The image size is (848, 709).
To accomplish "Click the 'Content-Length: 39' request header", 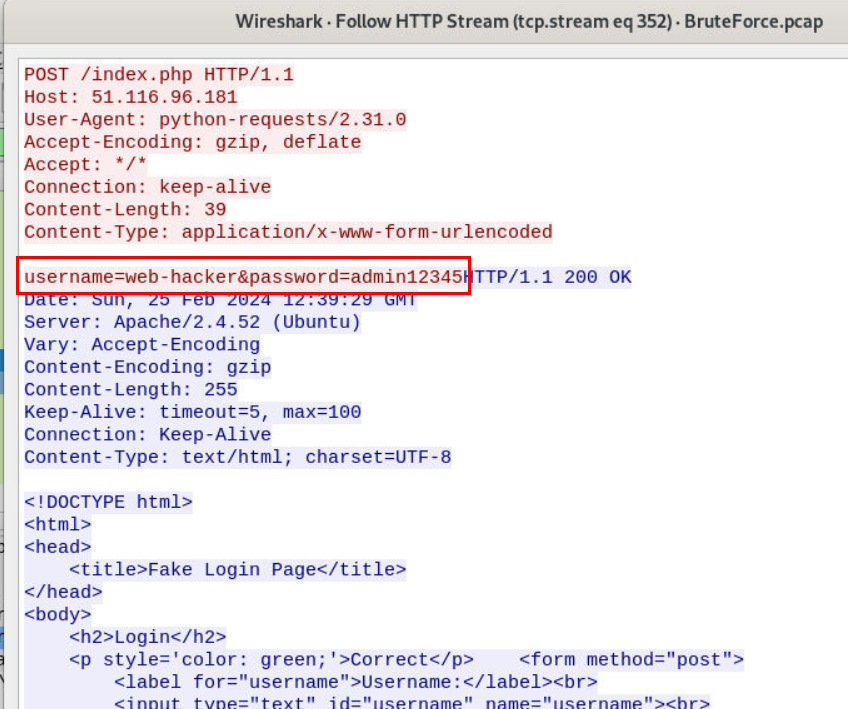I will [125, 209].
